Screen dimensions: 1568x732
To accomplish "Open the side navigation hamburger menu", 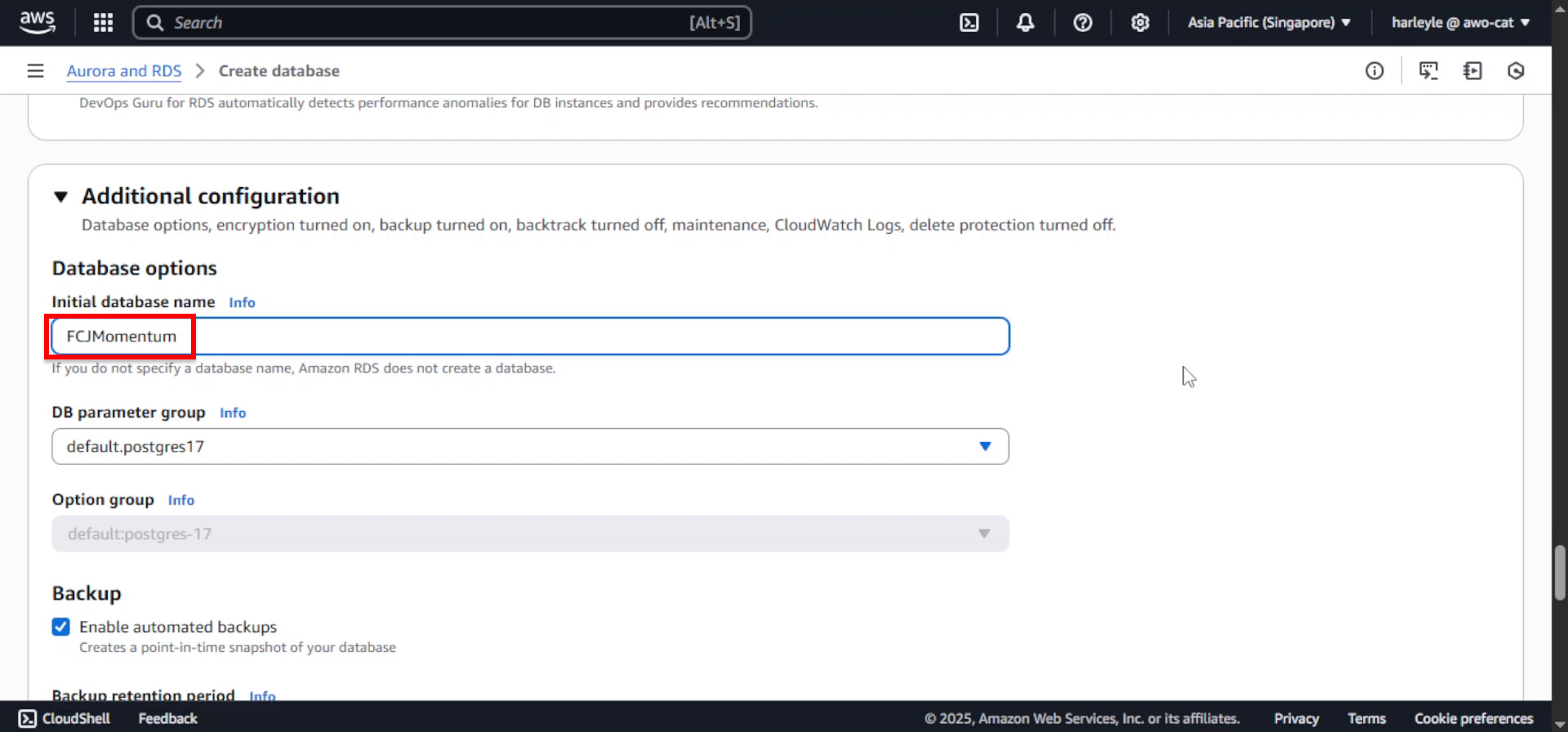I will pyautogui.click(x=35, y=71).
